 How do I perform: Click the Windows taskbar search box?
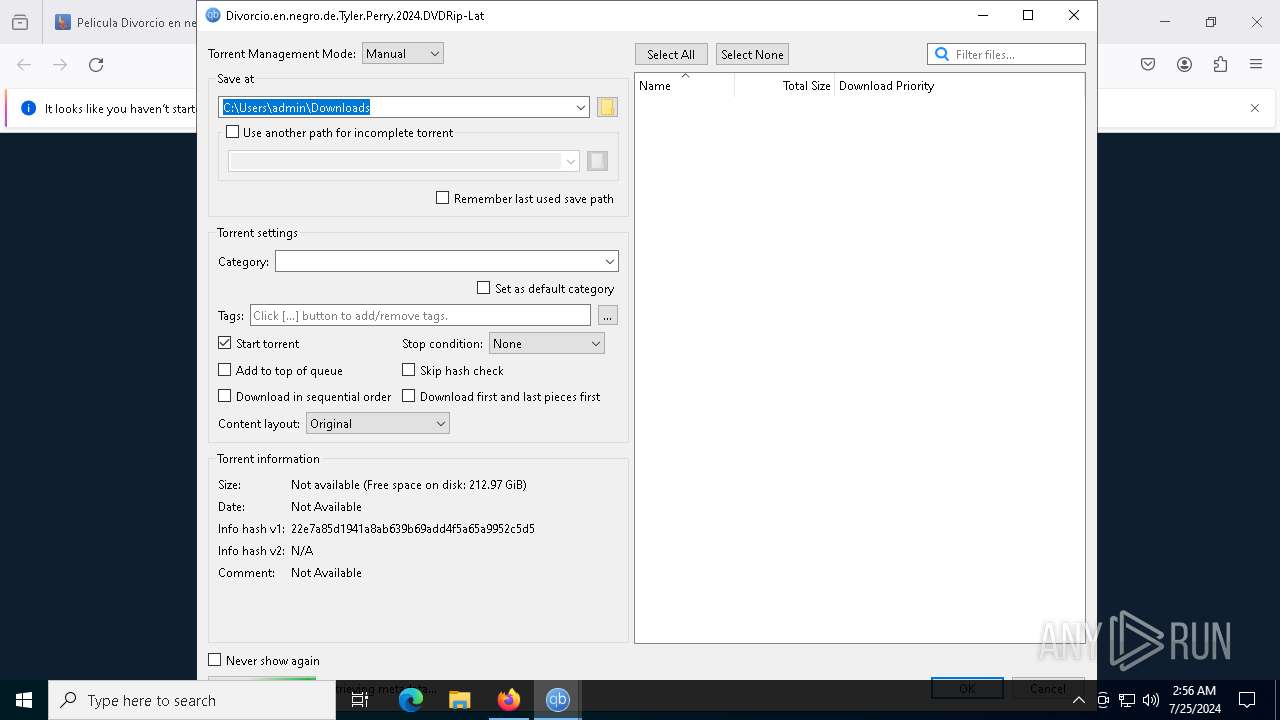click(192, 700)
